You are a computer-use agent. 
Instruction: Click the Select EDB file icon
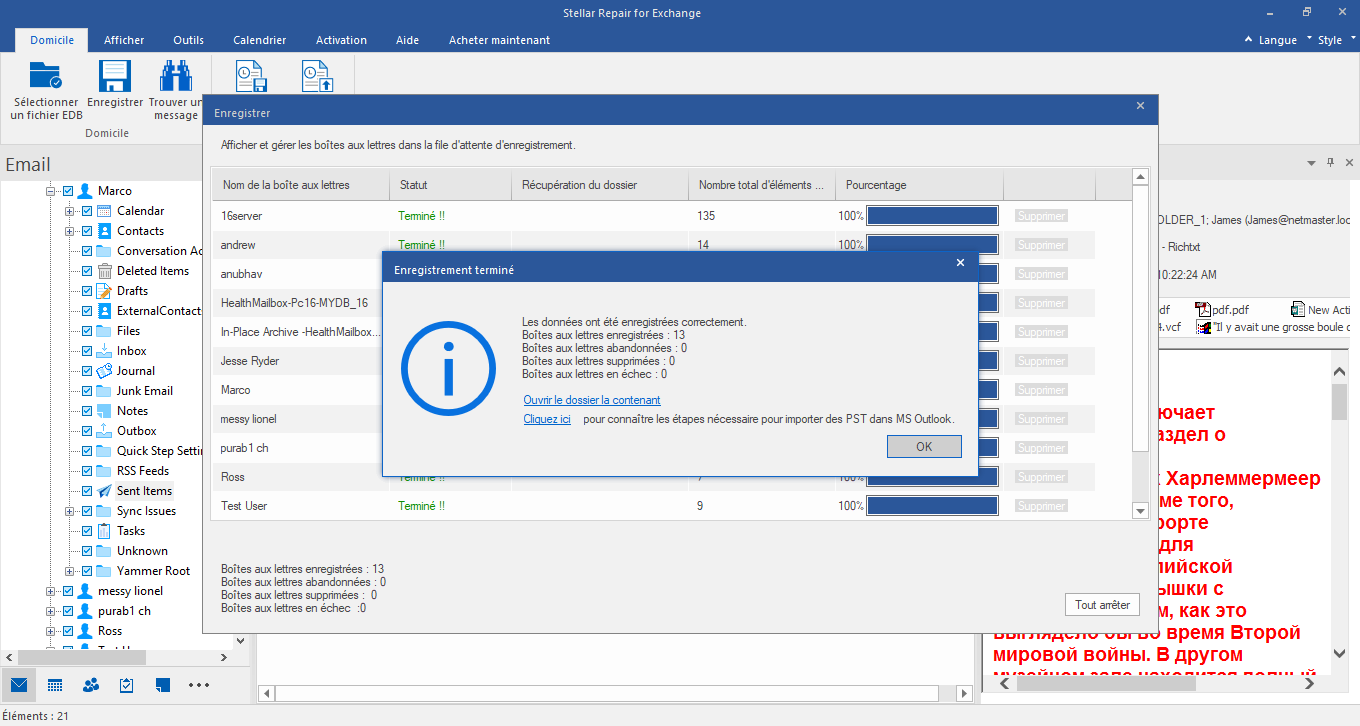pos(46,76)
